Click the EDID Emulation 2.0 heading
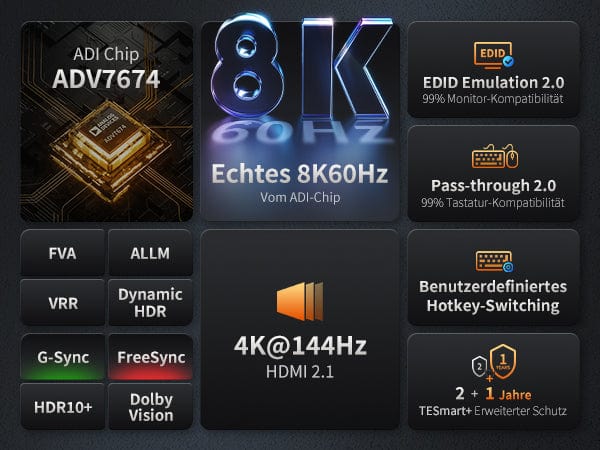Screen dimensions: 600x450 [x=493, y=83]
